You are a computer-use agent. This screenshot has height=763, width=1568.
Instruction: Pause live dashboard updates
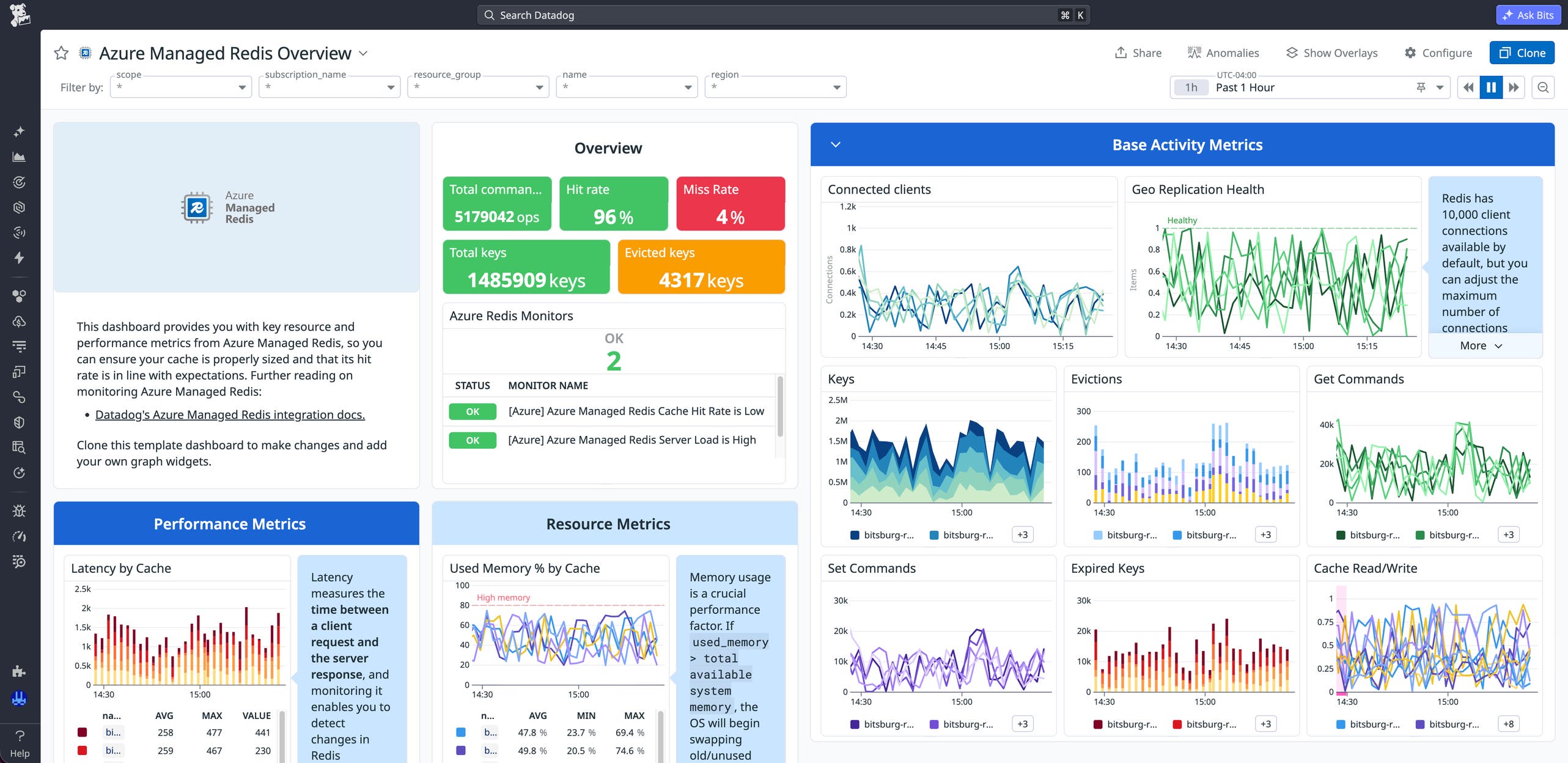(x=1491, y=87)
